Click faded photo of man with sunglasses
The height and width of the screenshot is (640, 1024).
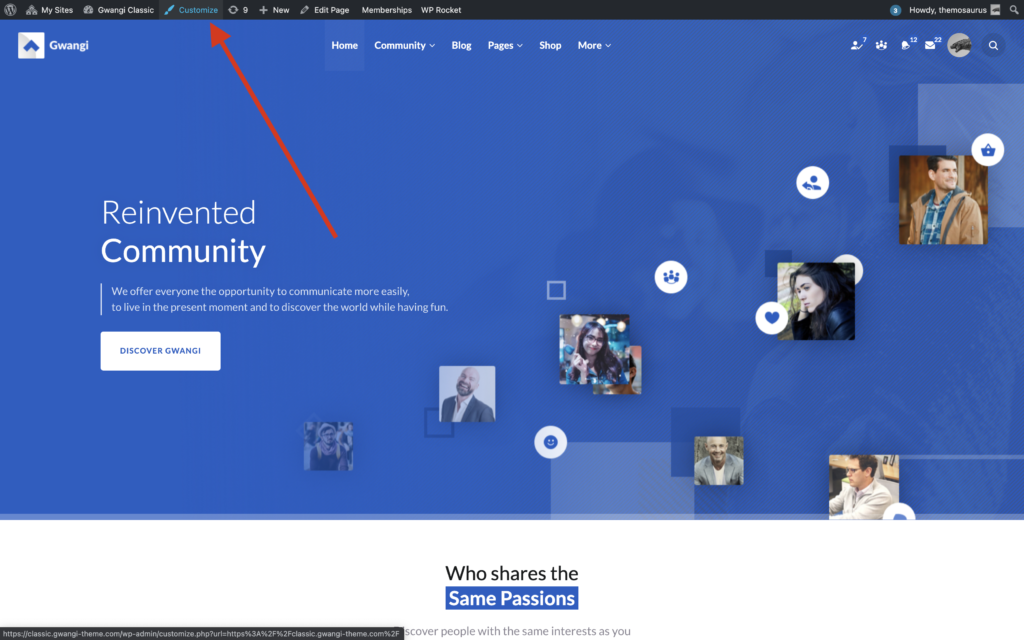point(328,446)
